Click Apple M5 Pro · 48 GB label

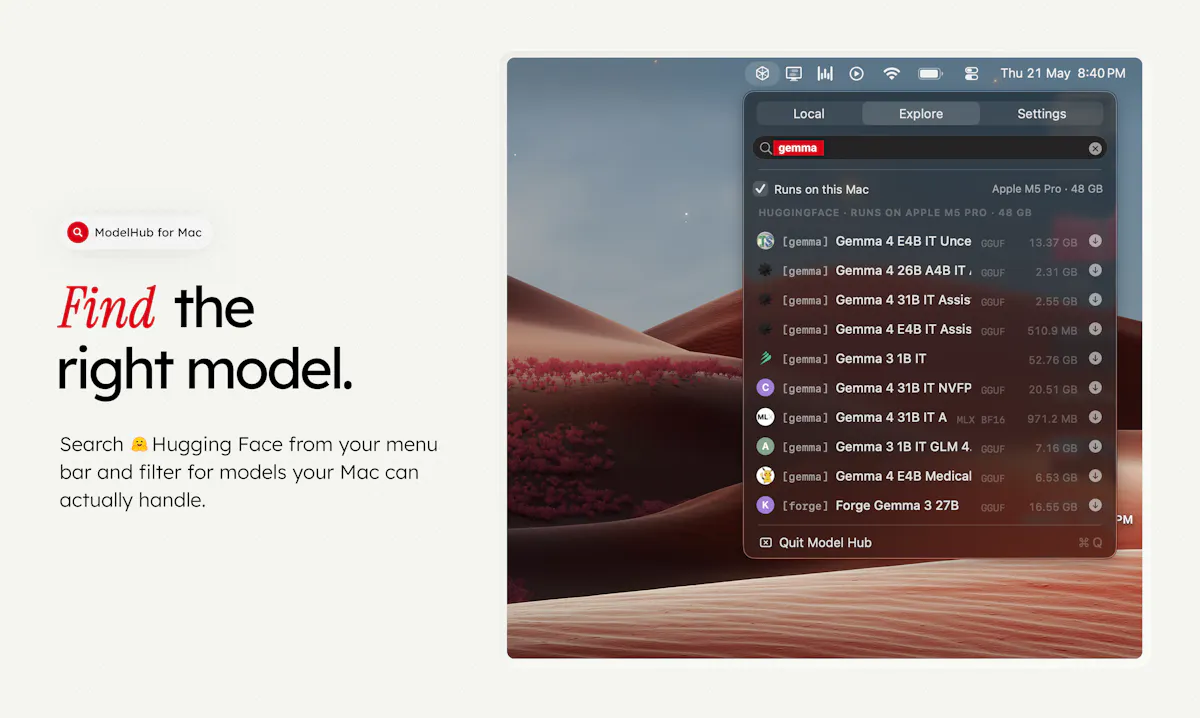[1047, 189]
